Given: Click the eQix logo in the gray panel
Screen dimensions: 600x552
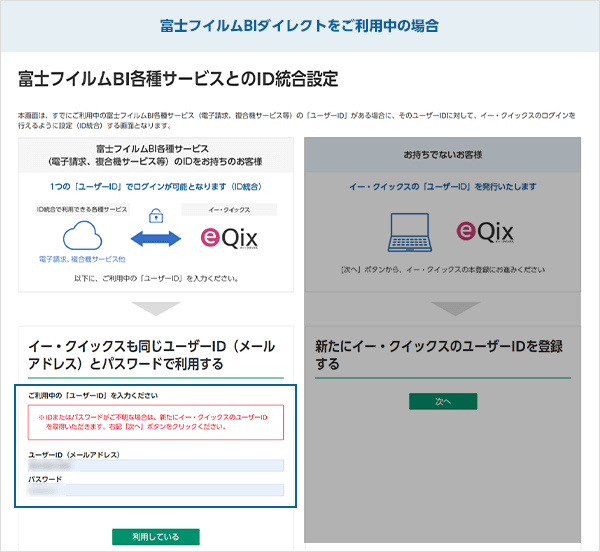Looking at the screenshot, I should 485,232.
